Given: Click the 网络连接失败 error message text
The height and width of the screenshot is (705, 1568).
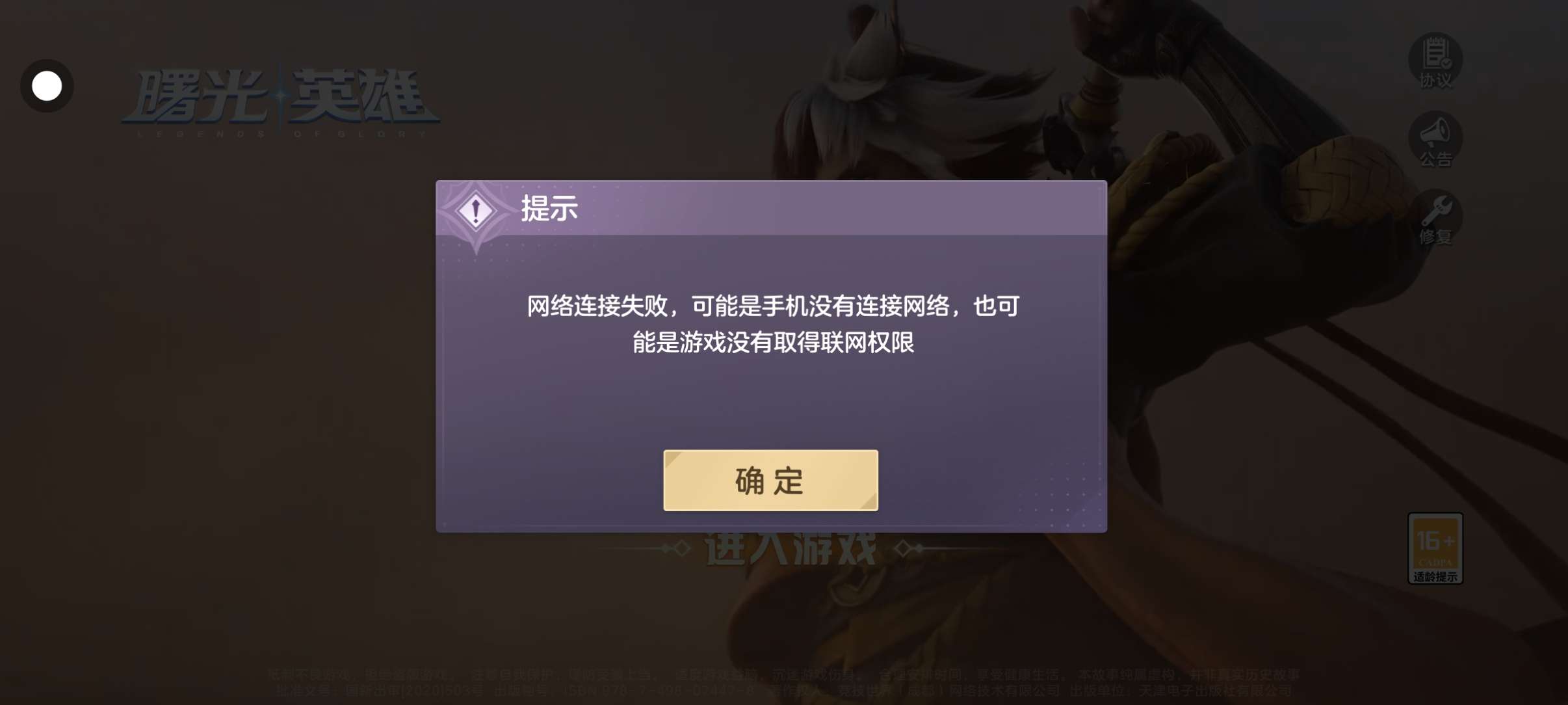Looking at the screenshot, I should pyautogui.click(x=773, y=324).
